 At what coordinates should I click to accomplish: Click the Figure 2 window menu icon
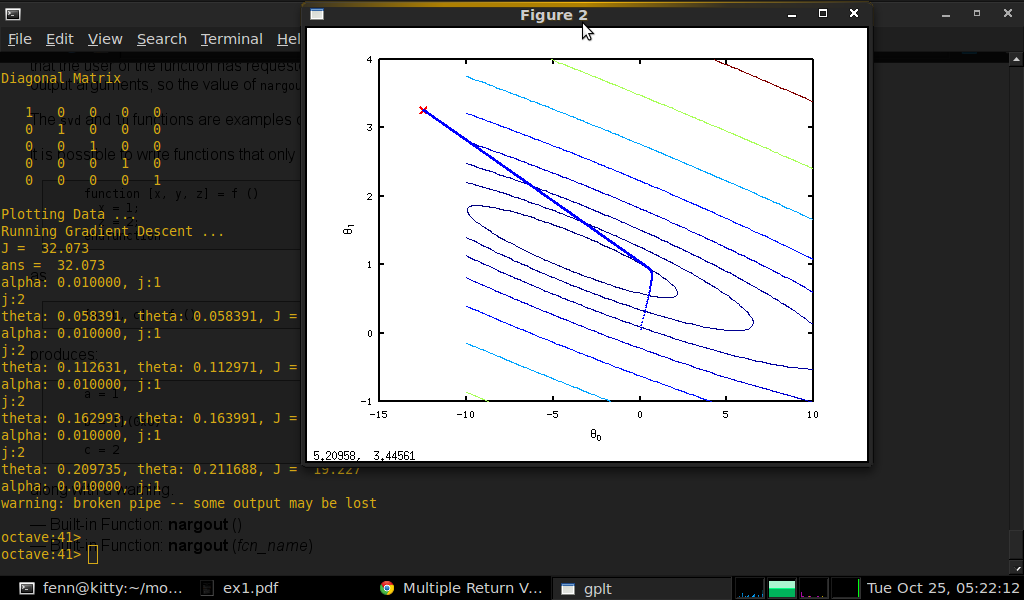pyautogui.click(x=317, y=14)
